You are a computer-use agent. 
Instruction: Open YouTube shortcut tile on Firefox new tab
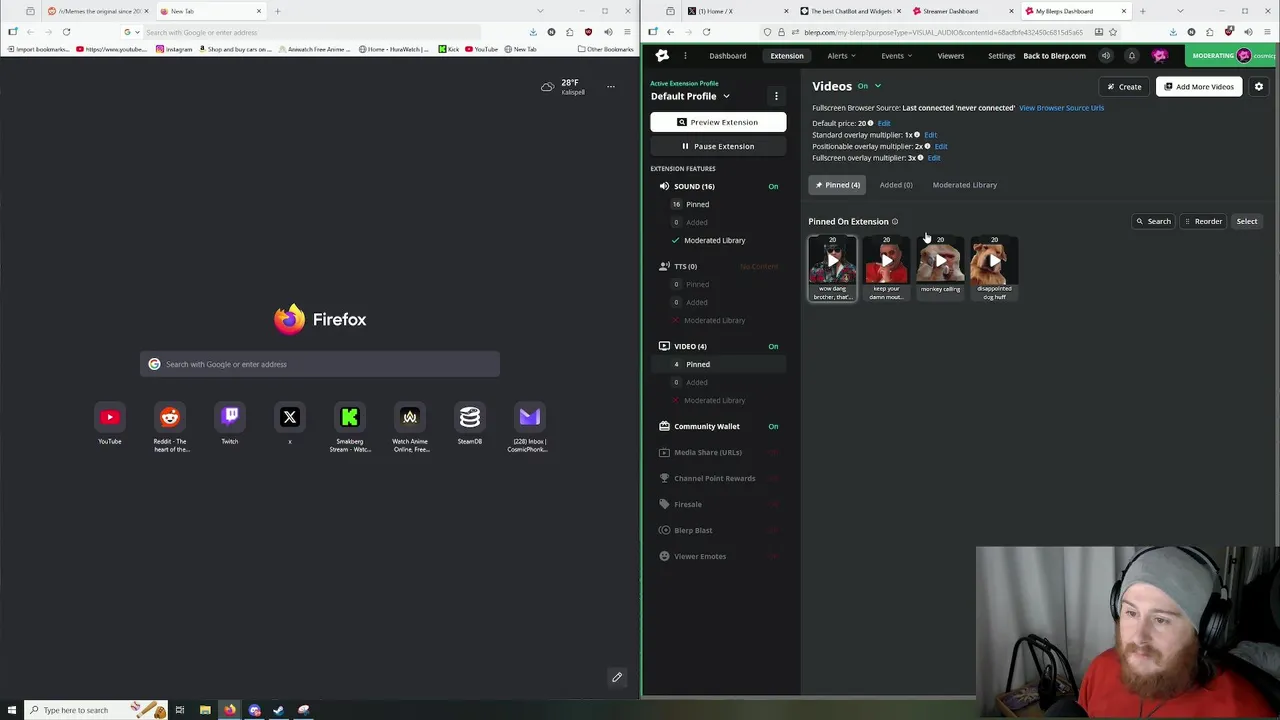(x=110, y=417)
